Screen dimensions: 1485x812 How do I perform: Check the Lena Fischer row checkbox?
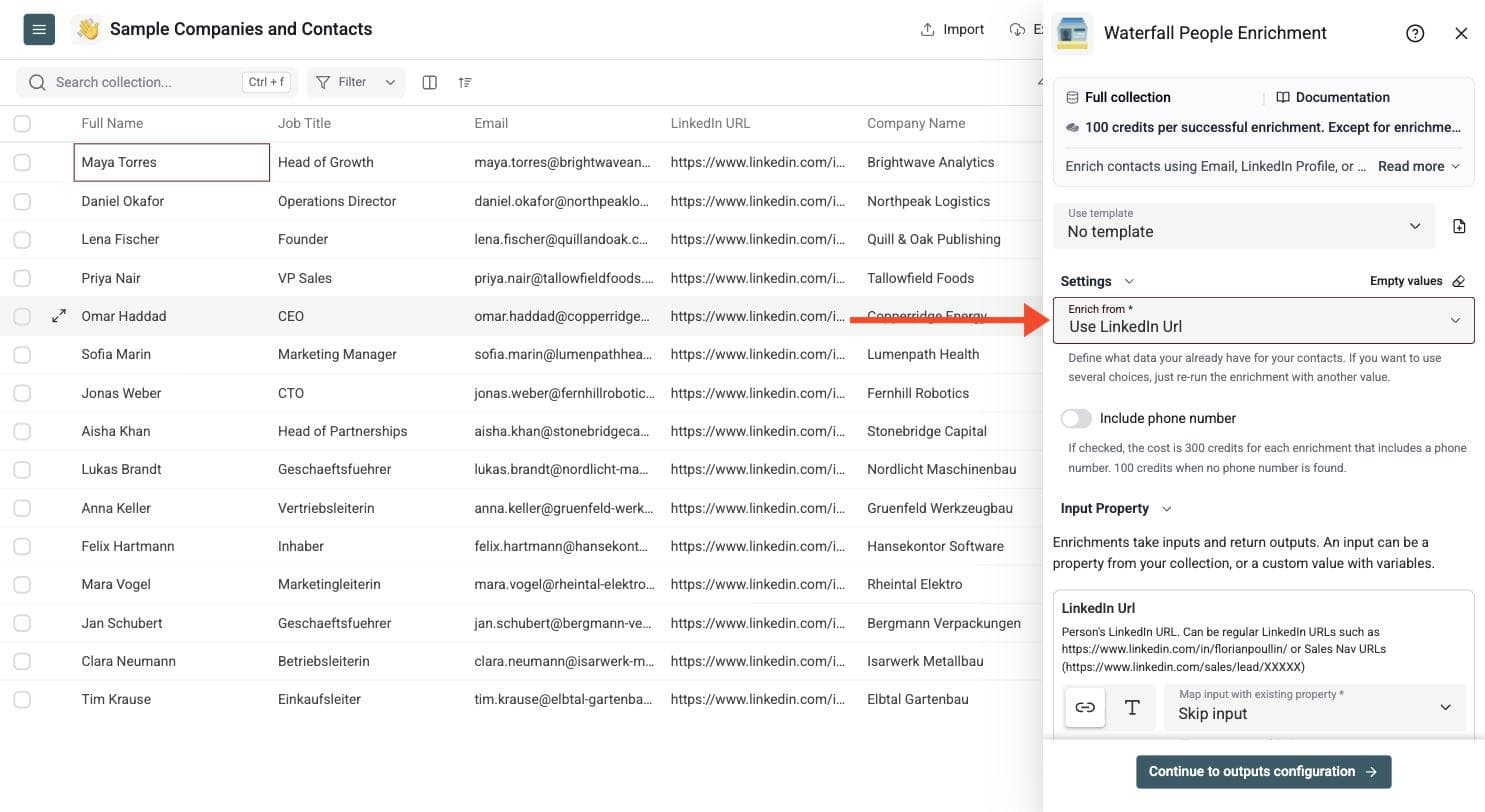22,240
